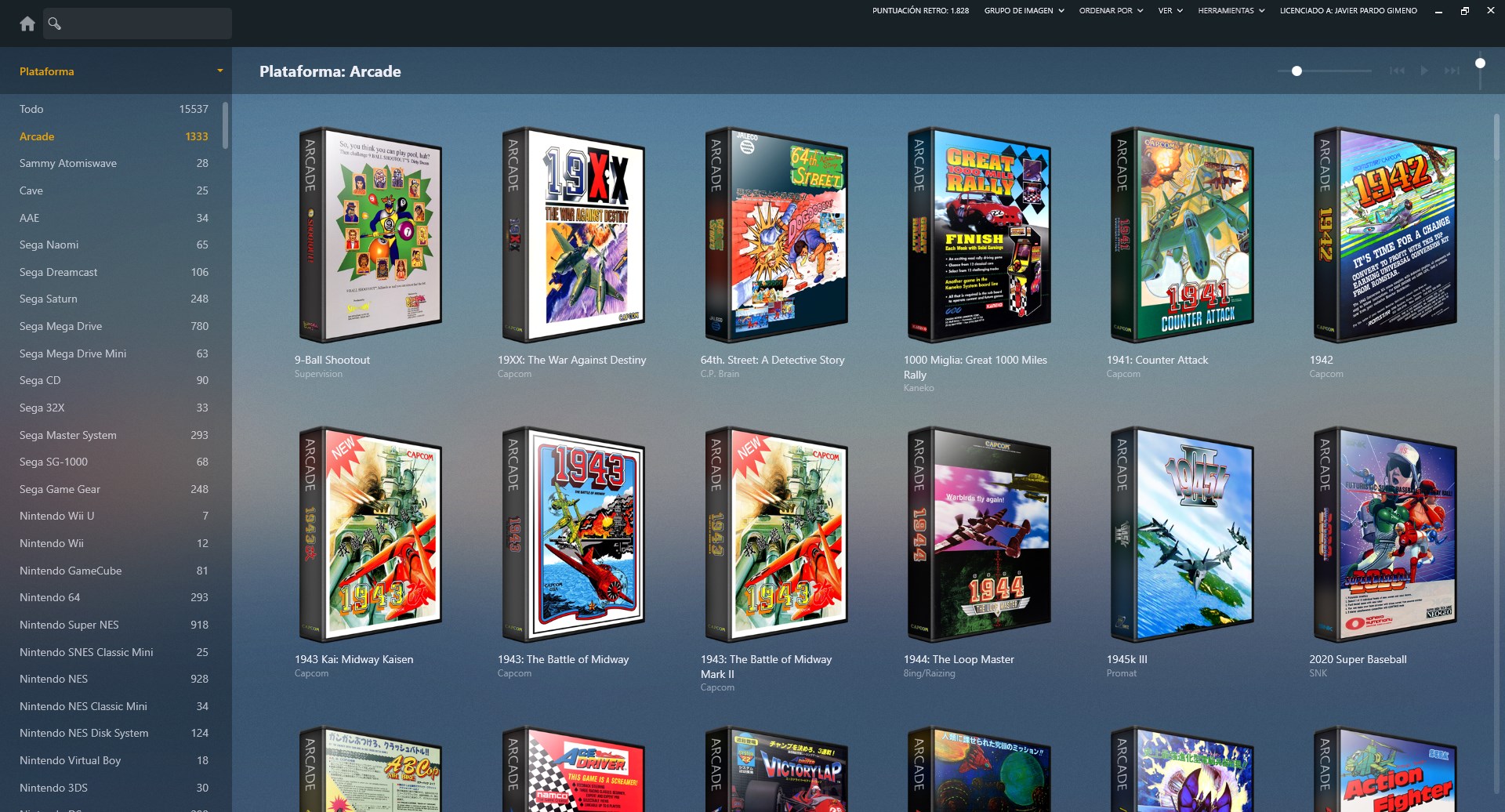This screenshot has width=1505, height=812.
Task: Click Licenciado a Javier Pardo Gimeno
Action: click(1348, 11)
